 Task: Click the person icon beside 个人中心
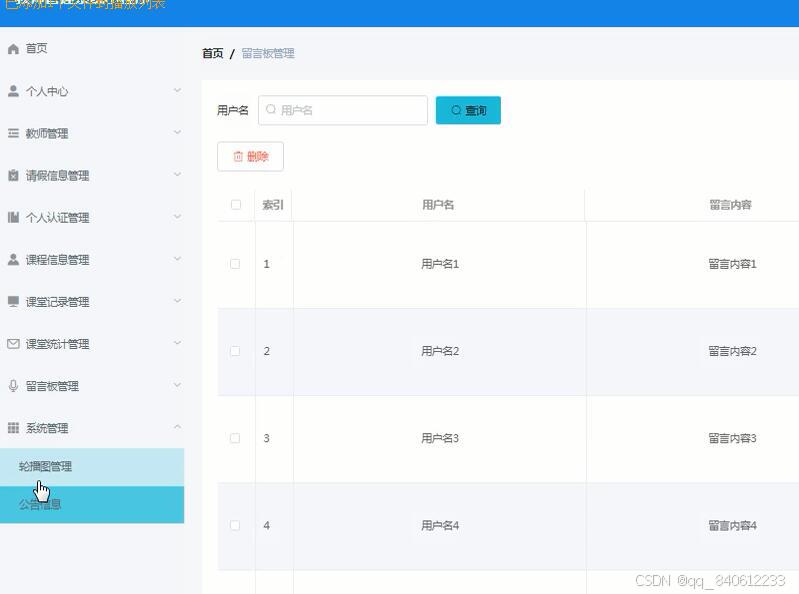click(x=13, y=91)
